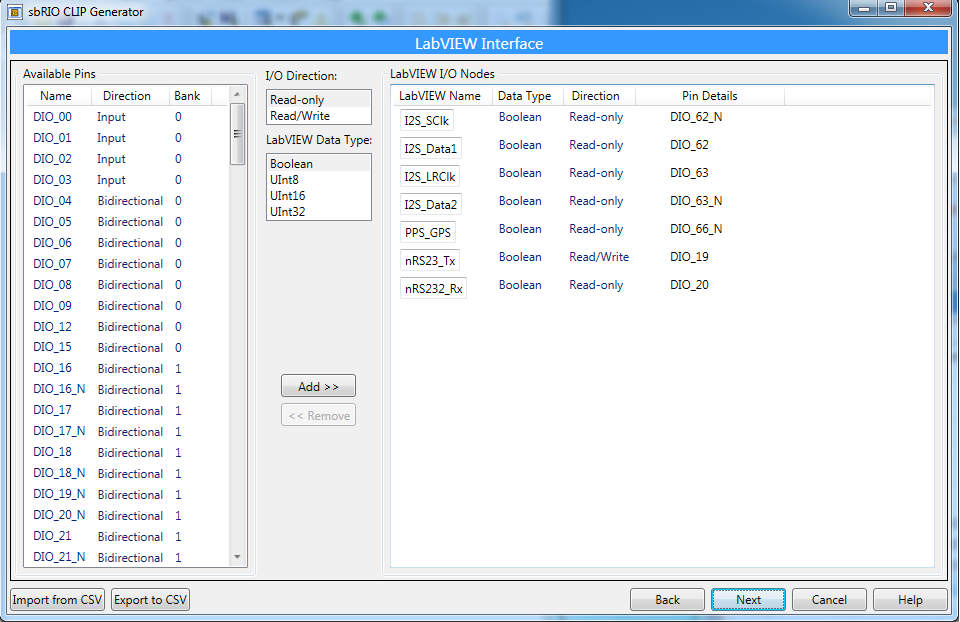Edit the I2S_Data2 LabVIEW name field
The width and height of the screenshot is (960, 622).
pyautogui.click(x=430, y=204)
